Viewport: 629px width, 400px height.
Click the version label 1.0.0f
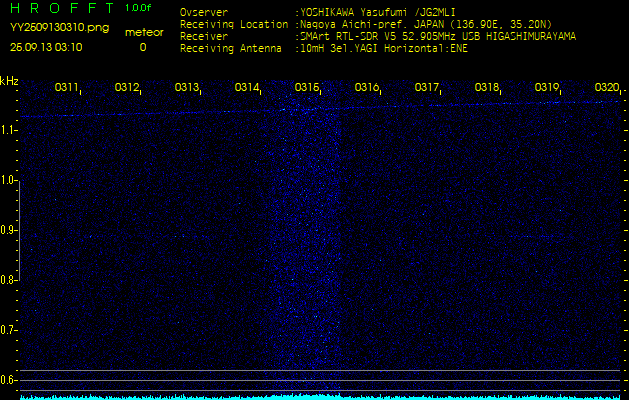tap(138, 8)
